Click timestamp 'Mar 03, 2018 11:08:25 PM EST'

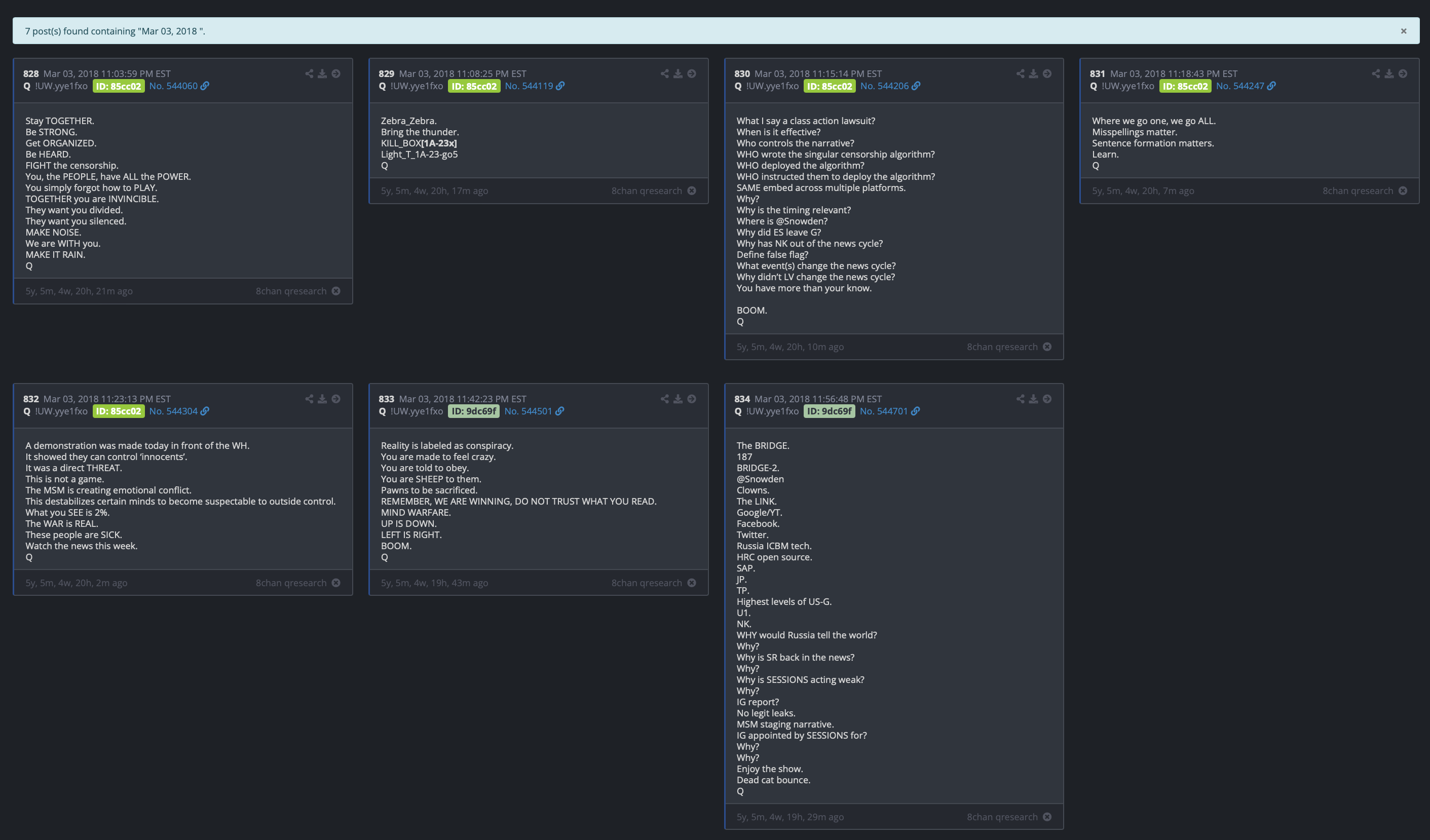pos(463,74)
